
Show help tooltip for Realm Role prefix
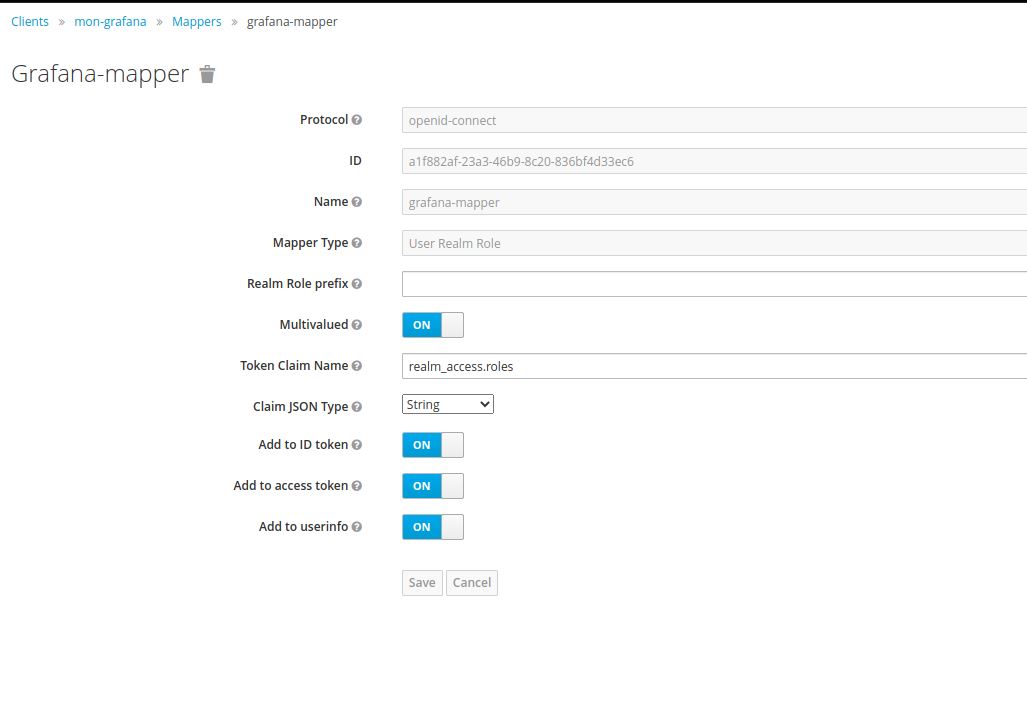point(356,284)
